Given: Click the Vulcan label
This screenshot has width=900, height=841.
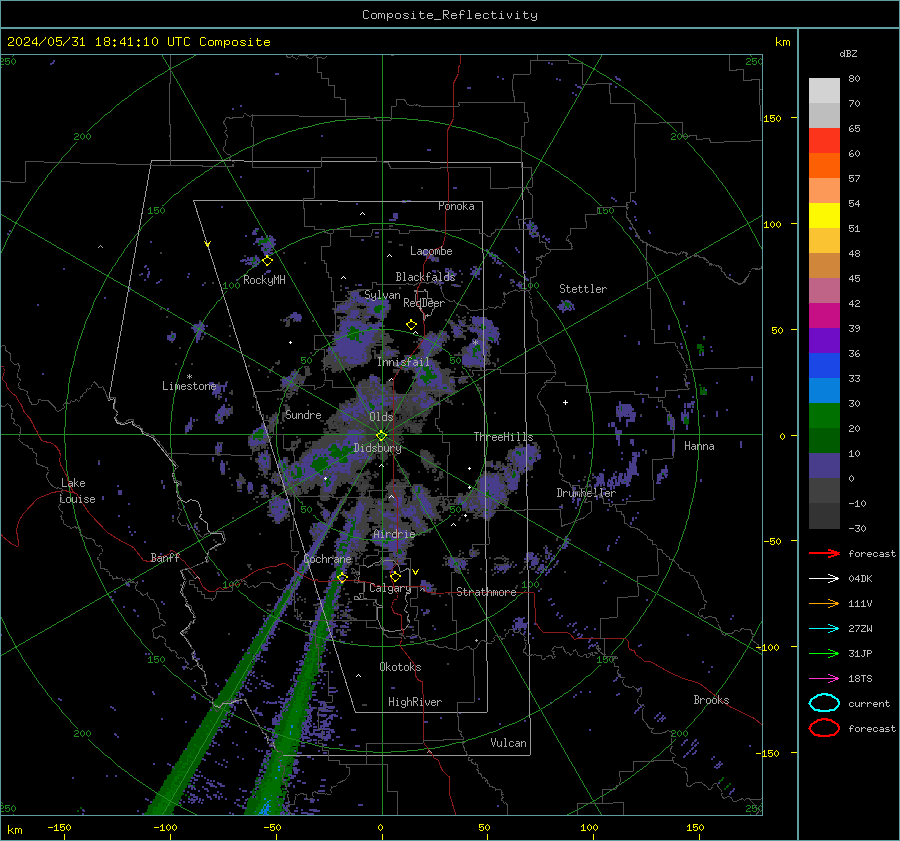Looking at the screenshot, I should (x=508, y=743).
